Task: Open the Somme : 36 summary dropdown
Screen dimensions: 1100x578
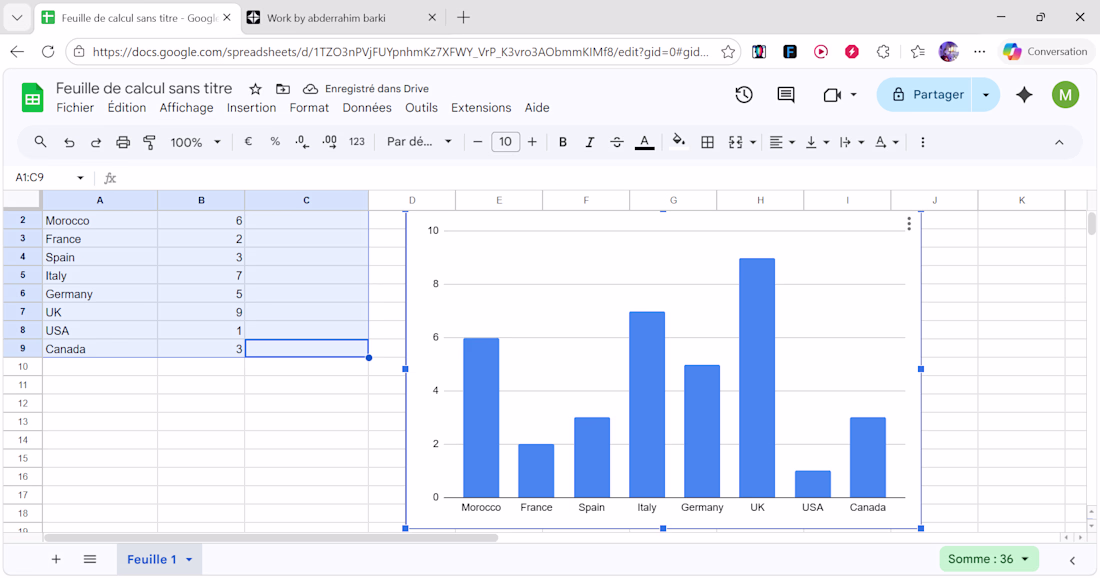Action: point(988,559)
